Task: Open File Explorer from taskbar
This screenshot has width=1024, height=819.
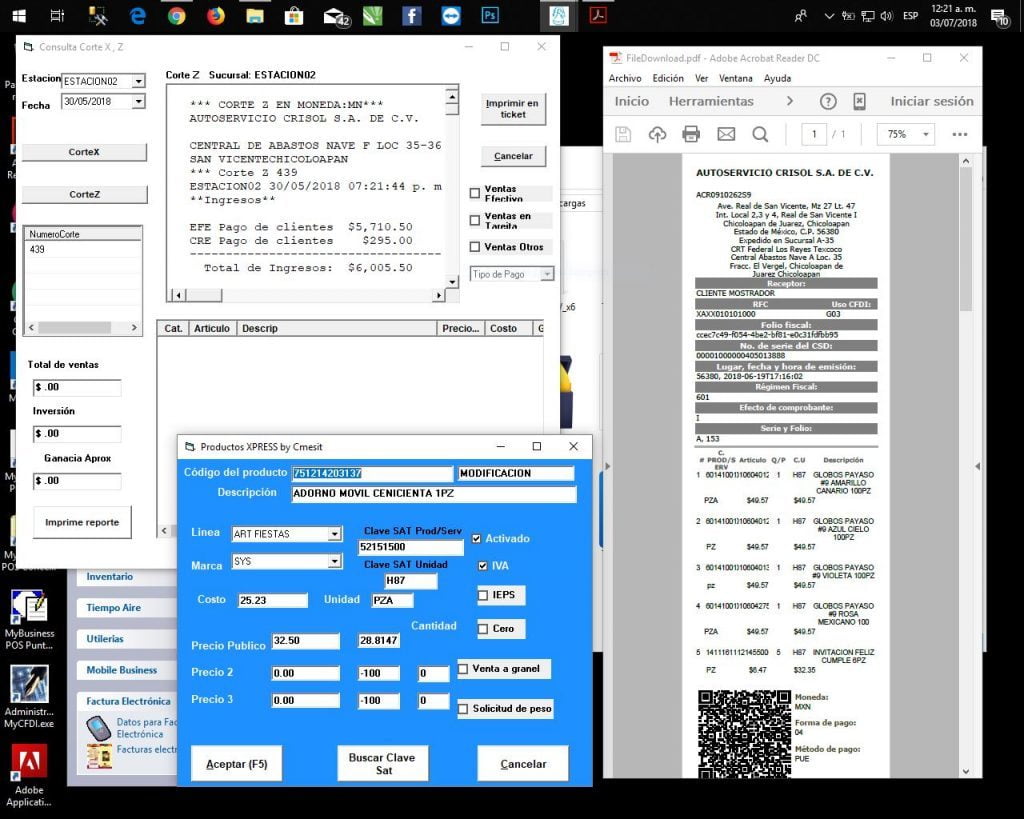Action: pos(255,16)
